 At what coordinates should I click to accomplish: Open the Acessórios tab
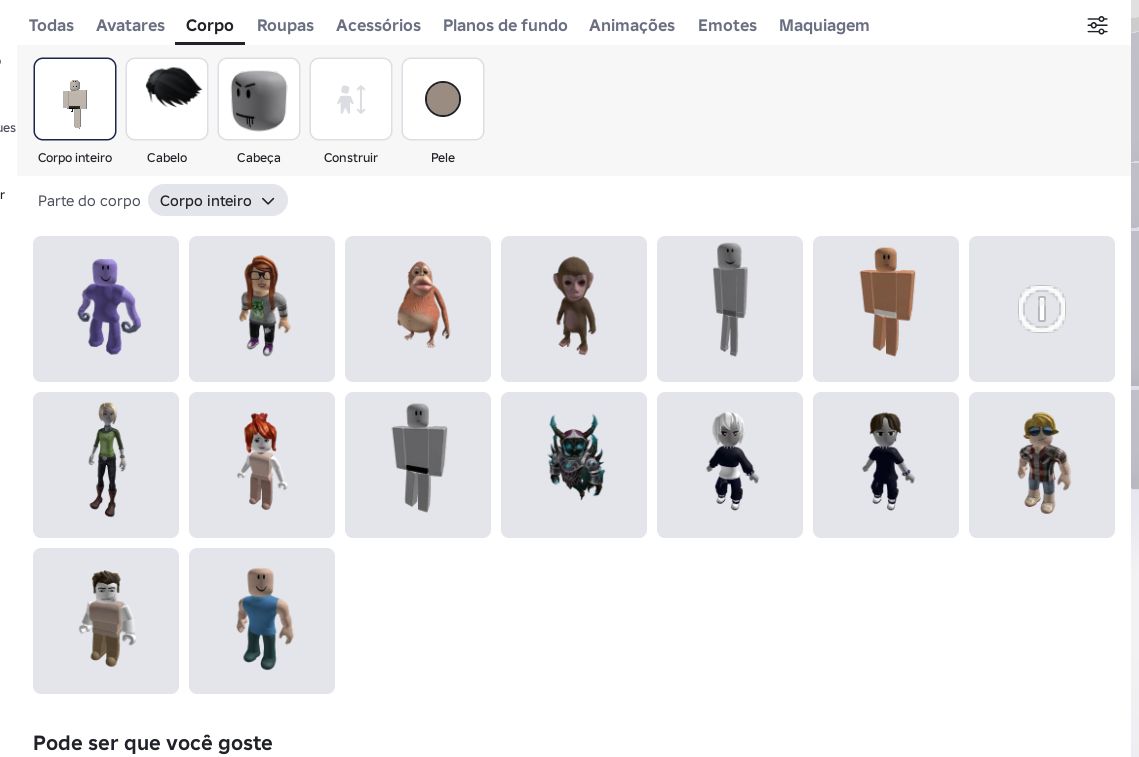click(x=378, y=25)
